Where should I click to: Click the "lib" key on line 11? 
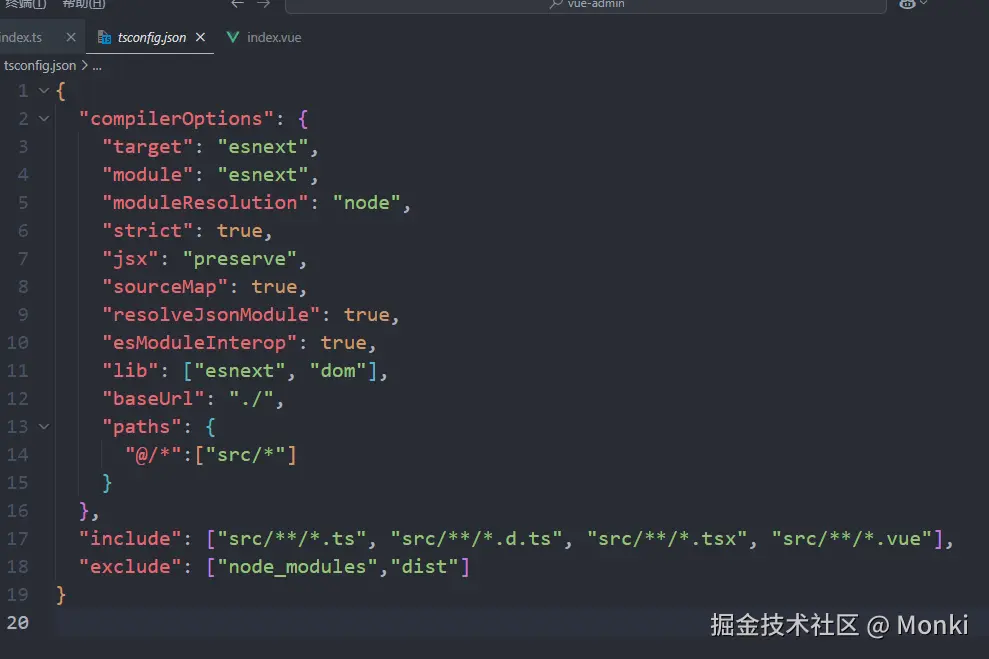coord(131,371)
